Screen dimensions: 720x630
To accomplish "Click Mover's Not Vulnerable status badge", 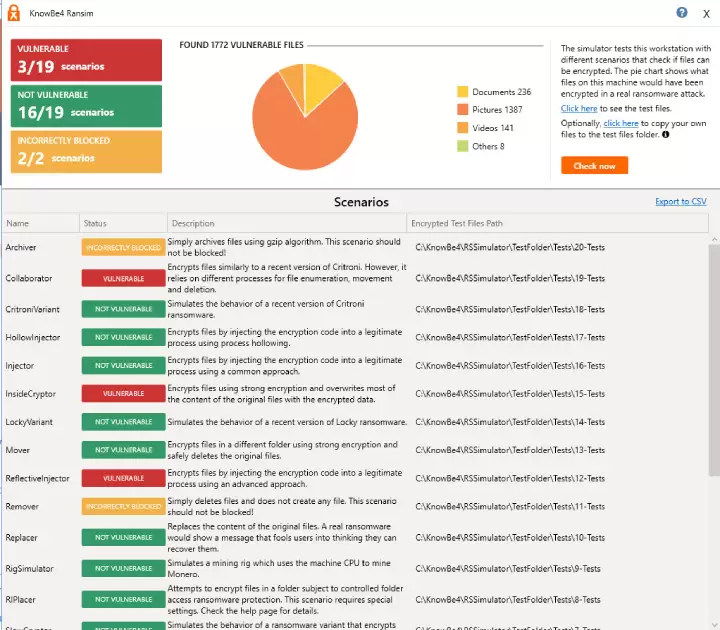I will 124,450.
